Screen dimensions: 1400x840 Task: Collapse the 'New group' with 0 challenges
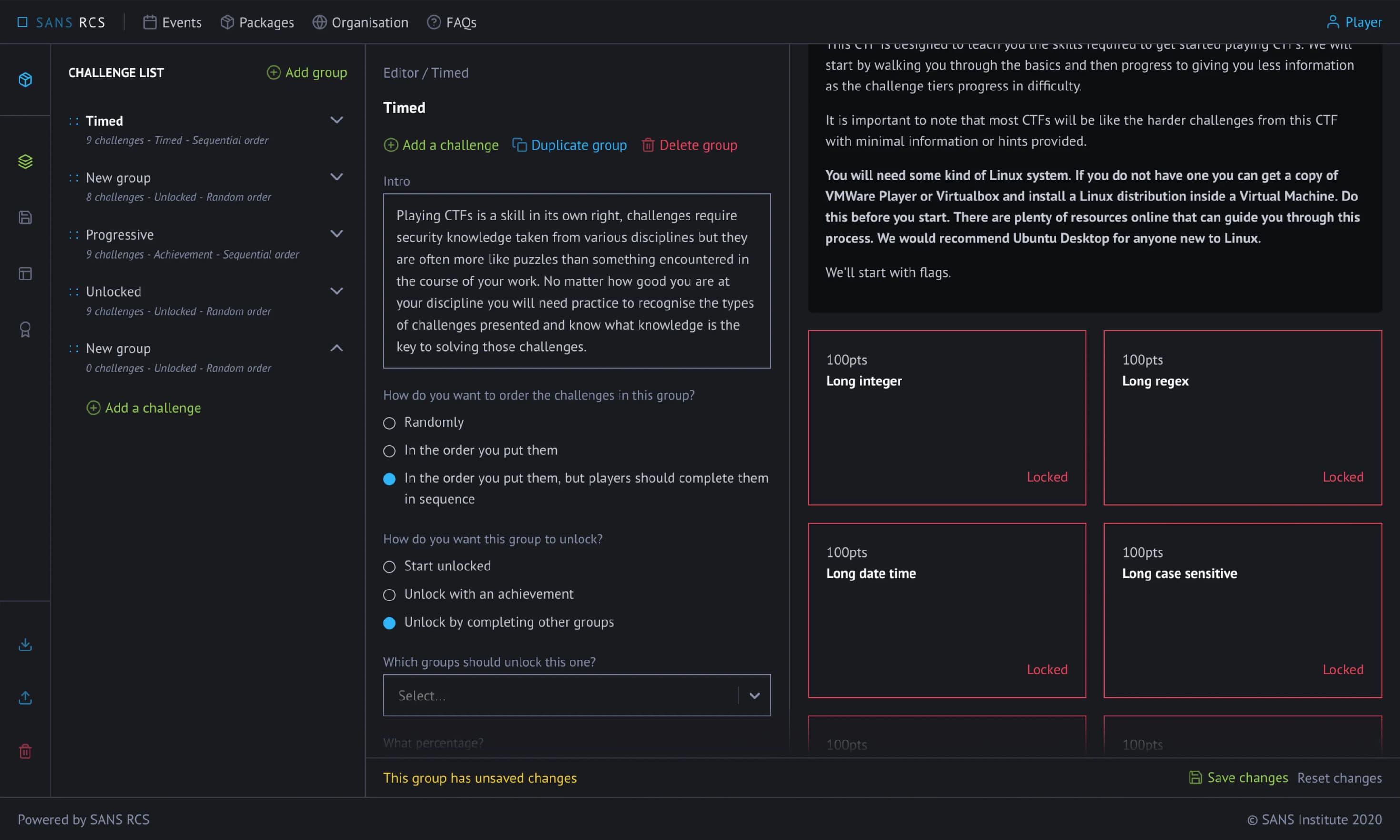tap(337, 348)
